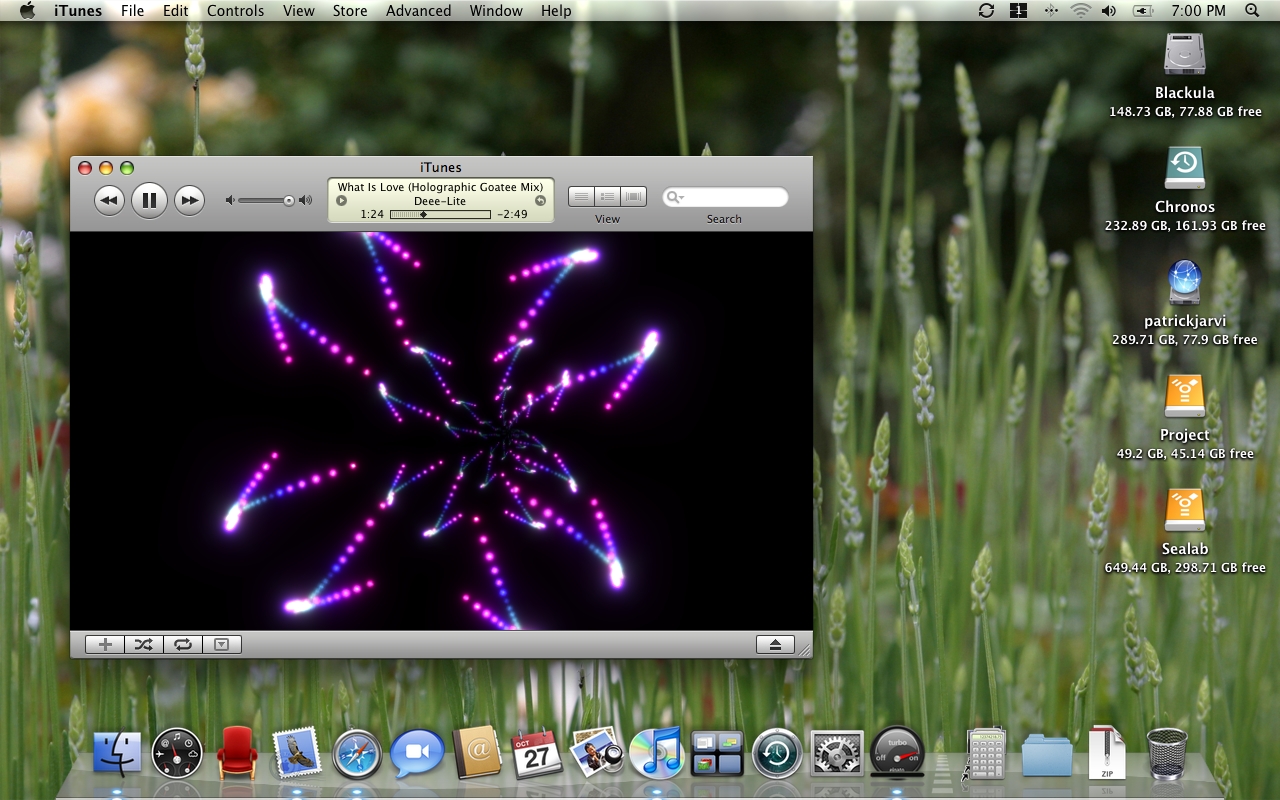
Task: Click the iTunes volume slider knob
Action: [289, 200]
